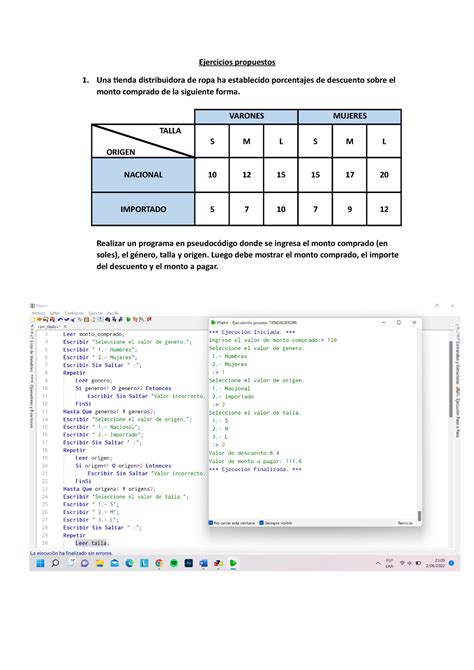
Task: Click the table cell showing 20
Action: tap(384, 175)
